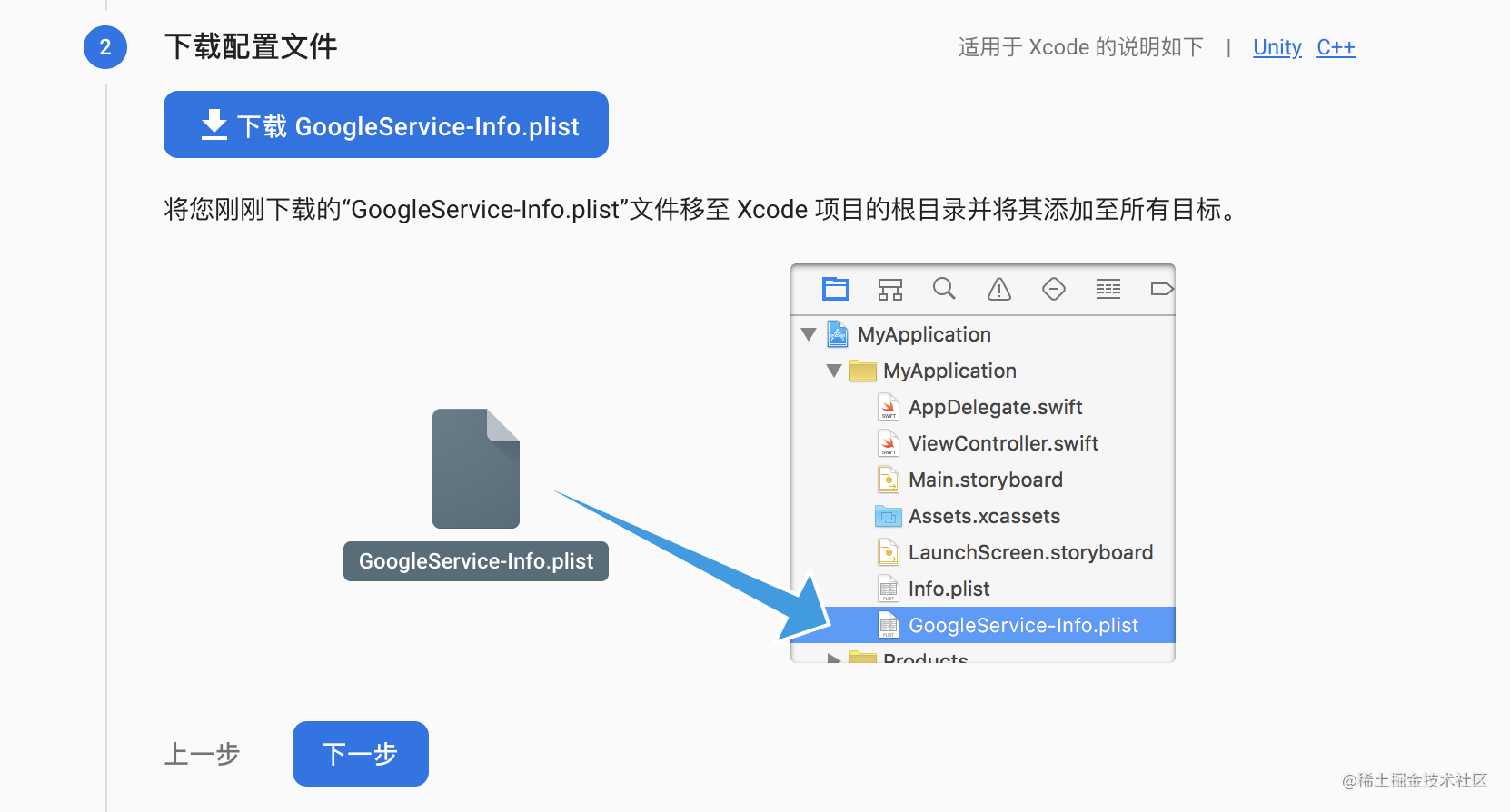Image resolution: width=1510 pixels, height=812 pixels.
Task: Open the Unity instructions link
Action: coord(1277,47)
